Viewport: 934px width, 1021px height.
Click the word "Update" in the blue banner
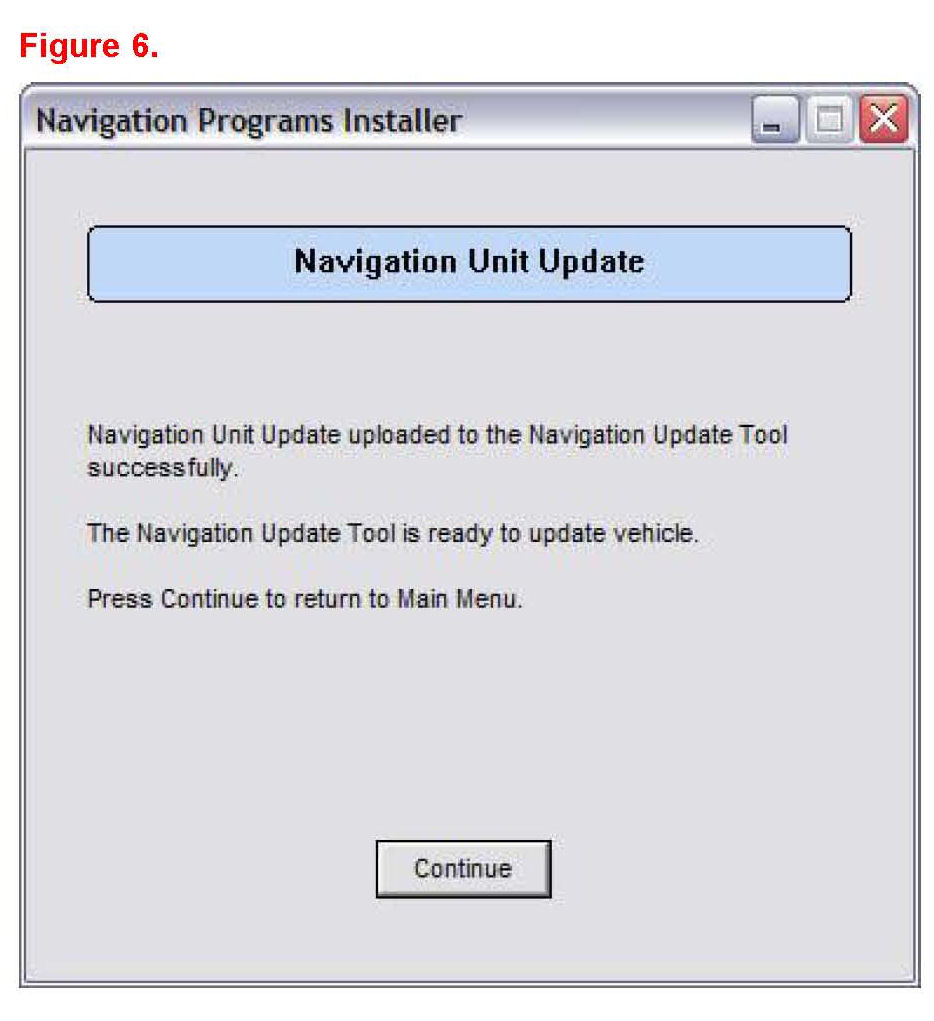pos(591,262)
